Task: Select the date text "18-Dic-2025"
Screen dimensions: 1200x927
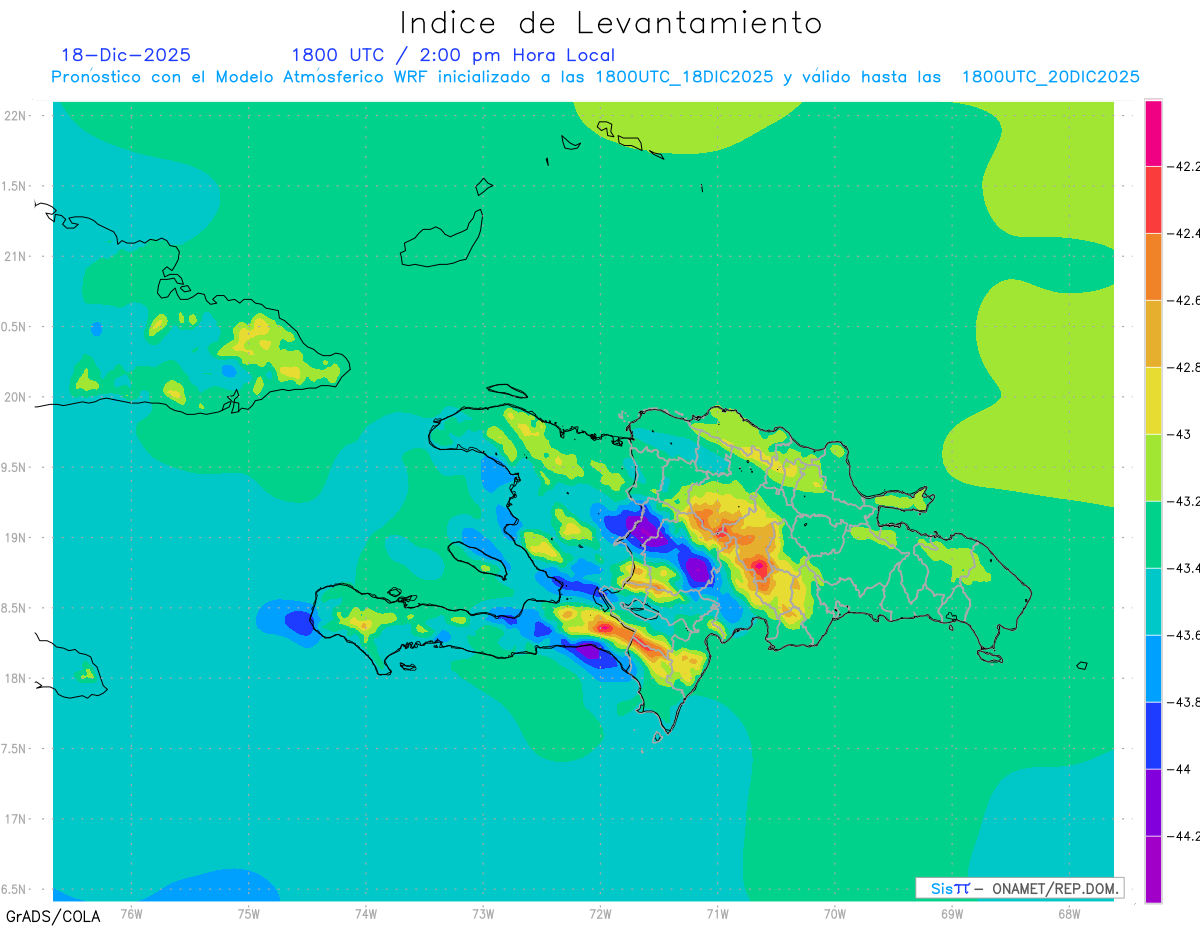Action: 126,55
